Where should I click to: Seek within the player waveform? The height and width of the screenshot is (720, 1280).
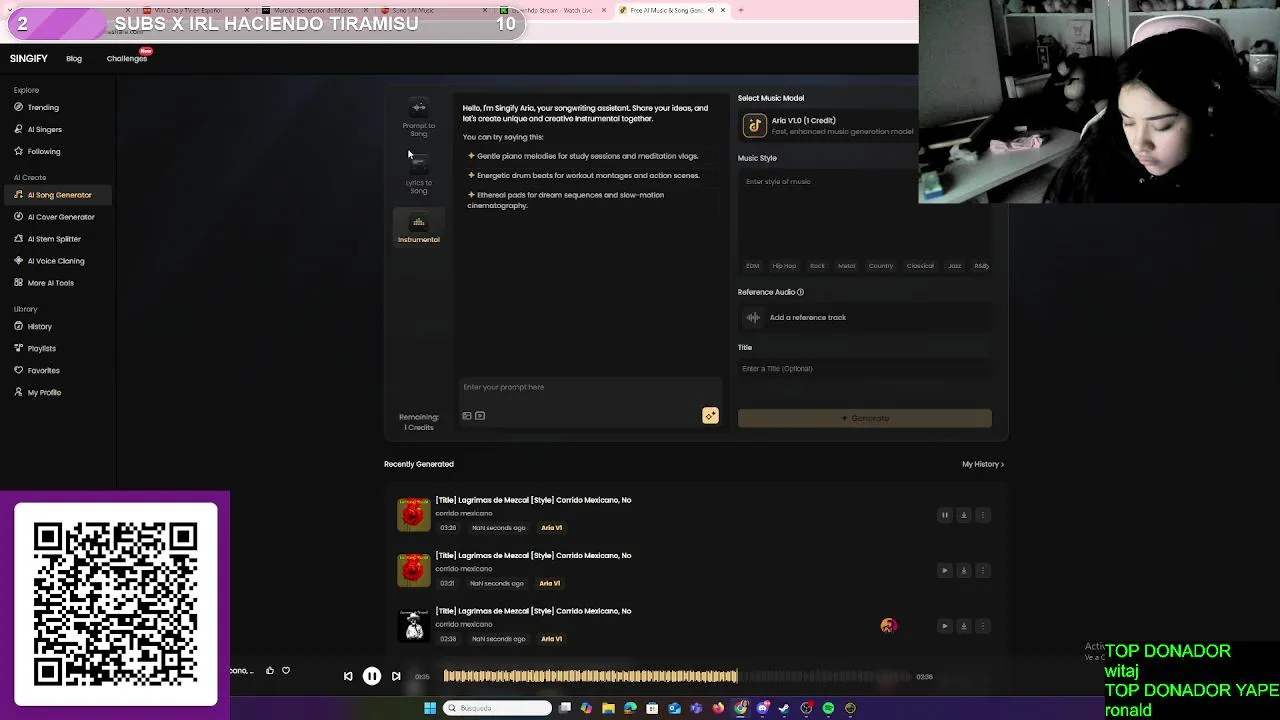click(677, 677)
